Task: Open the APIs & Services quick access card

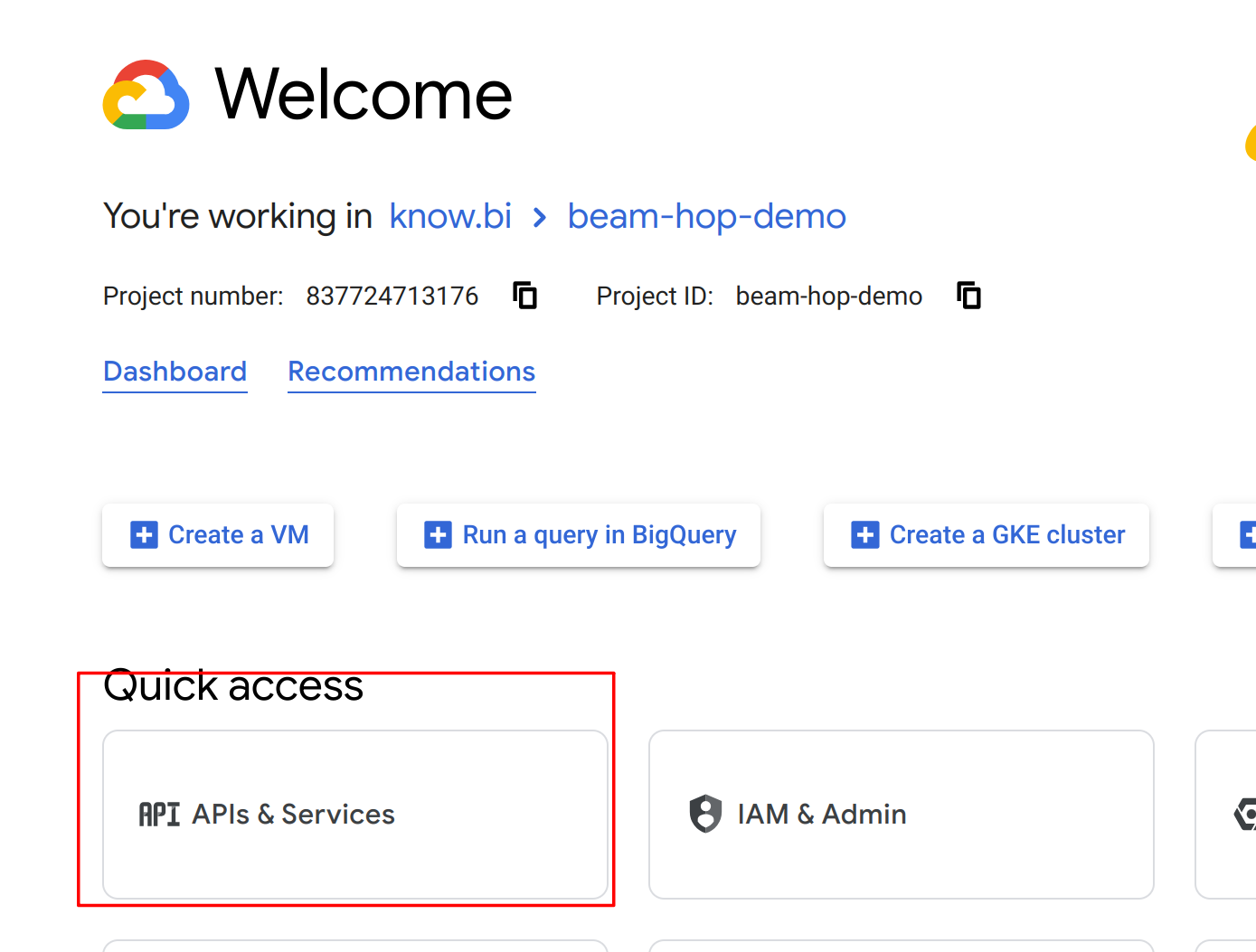Action: tap(354, 814)
